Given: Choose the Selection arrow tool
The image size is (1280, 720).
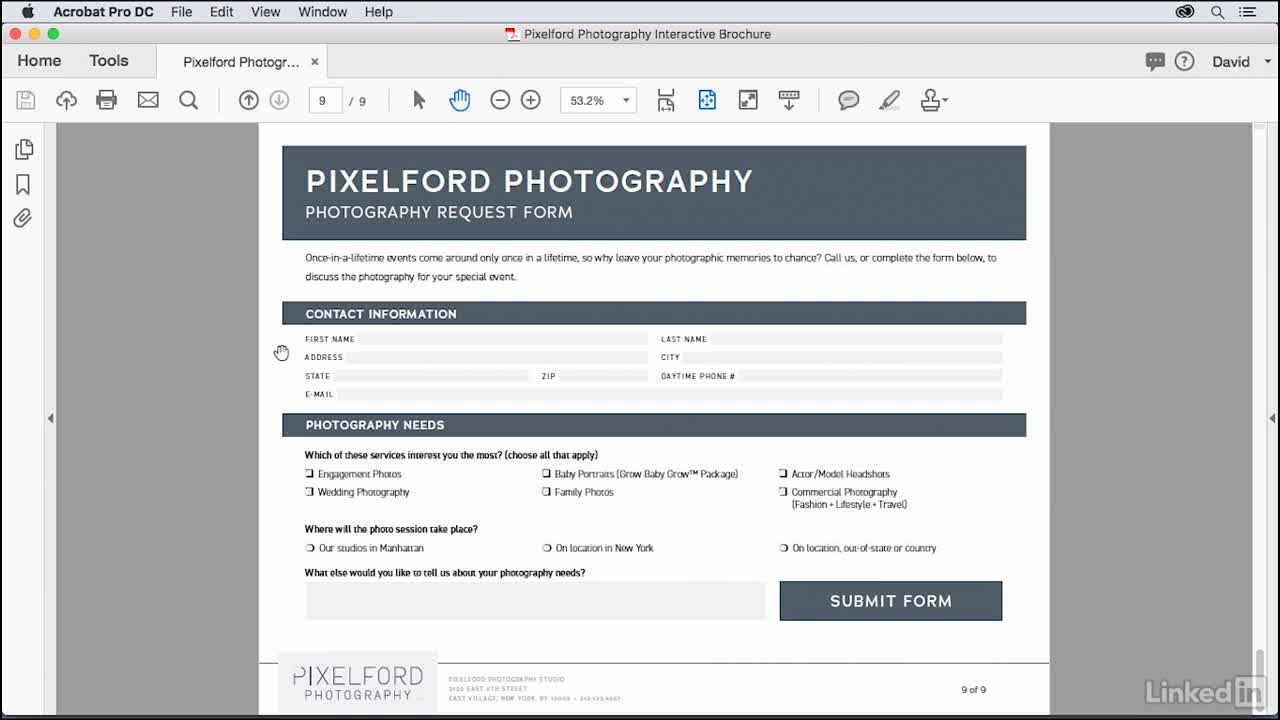Looking at the screenshot, I should (x=419, y=100).
